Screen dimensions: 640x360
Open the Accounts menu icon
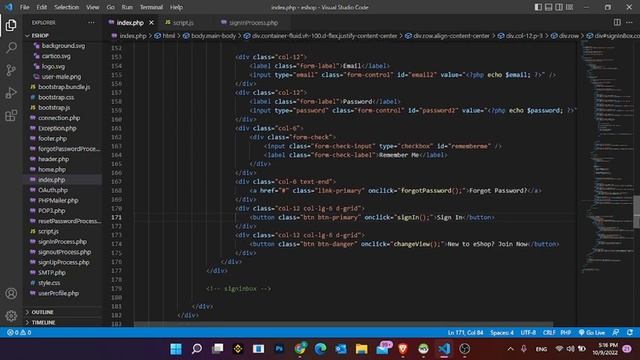click(11, 293)
